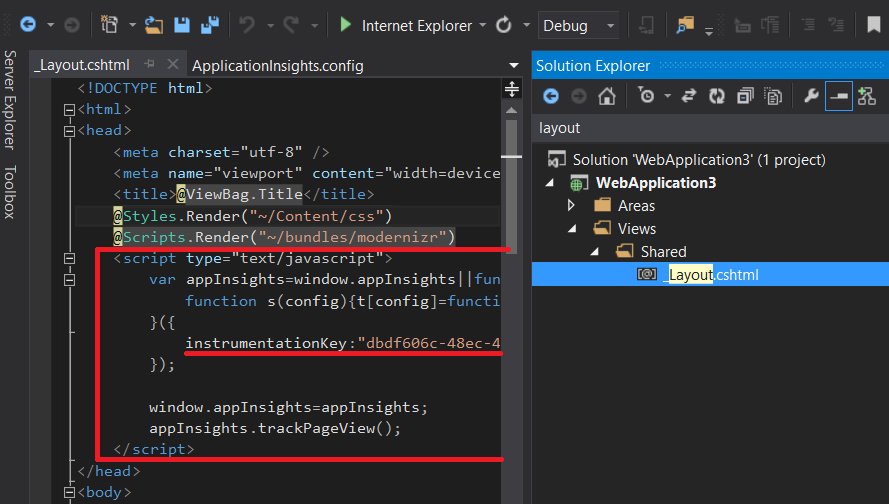Select the Shared folder
889x504 pixels.
point(663,252)
